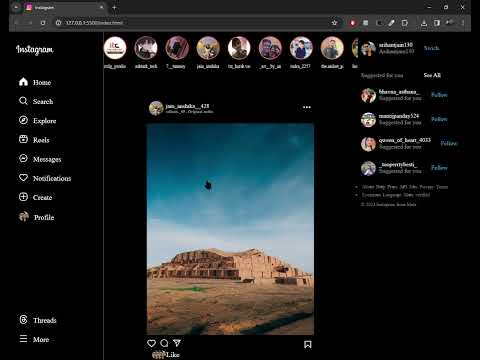The width and height of the screenshot is (480, 360).
Task: Go back with the browser back arrow
Action: (16, 23)
